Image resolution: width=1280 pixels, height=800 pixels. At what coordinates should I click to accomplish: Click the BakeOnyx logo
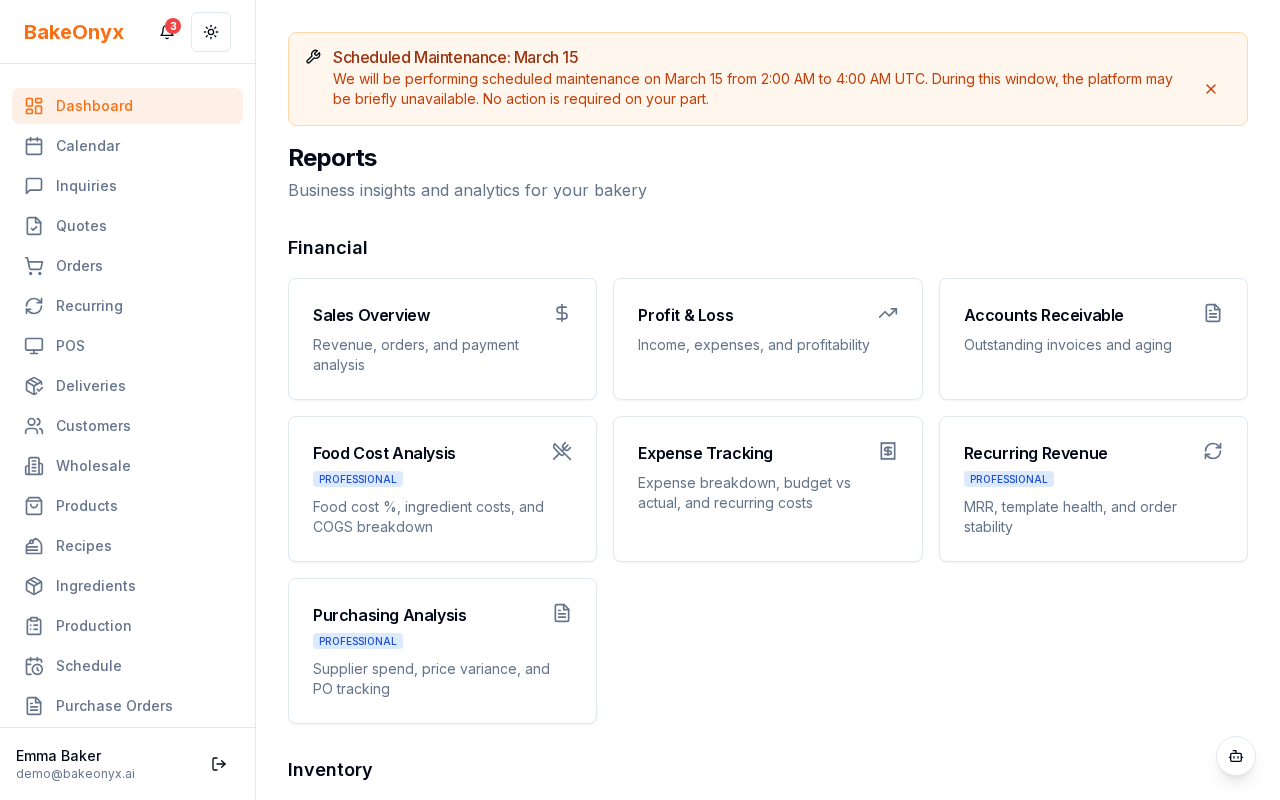tap(74, 32)
